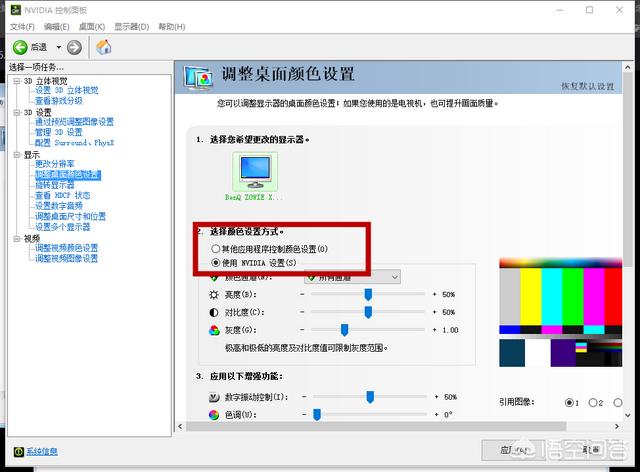Select reference image 1 radio button
The width and height of the screenshot is (640, 472).
coord(569,403)
